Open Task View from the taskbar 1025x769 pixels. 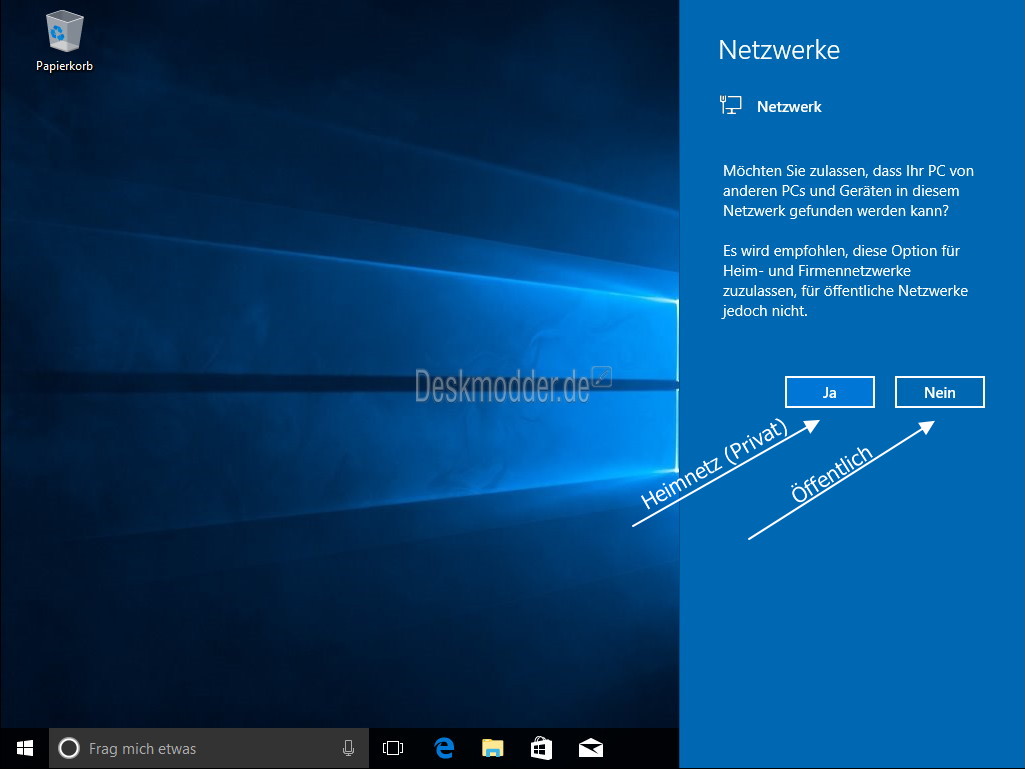(x=393, y=748)
